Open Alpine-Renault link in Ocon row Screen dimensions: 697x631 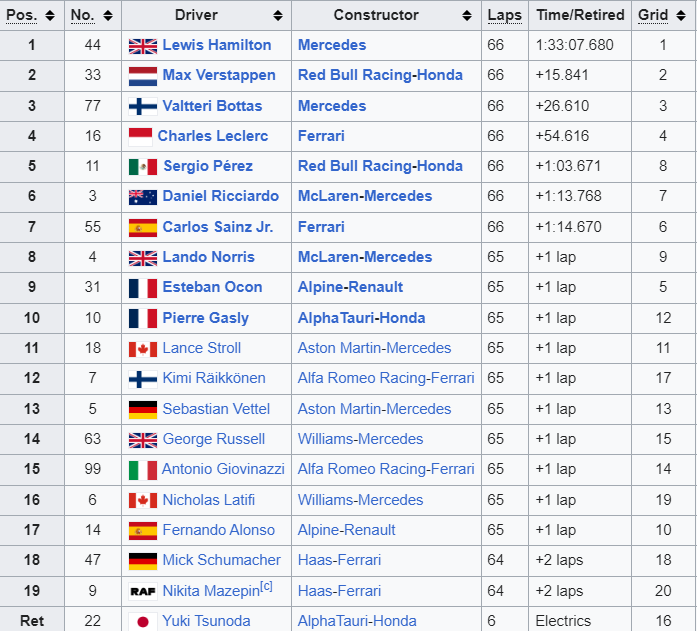pyautogui.click(x=350, y=287)
